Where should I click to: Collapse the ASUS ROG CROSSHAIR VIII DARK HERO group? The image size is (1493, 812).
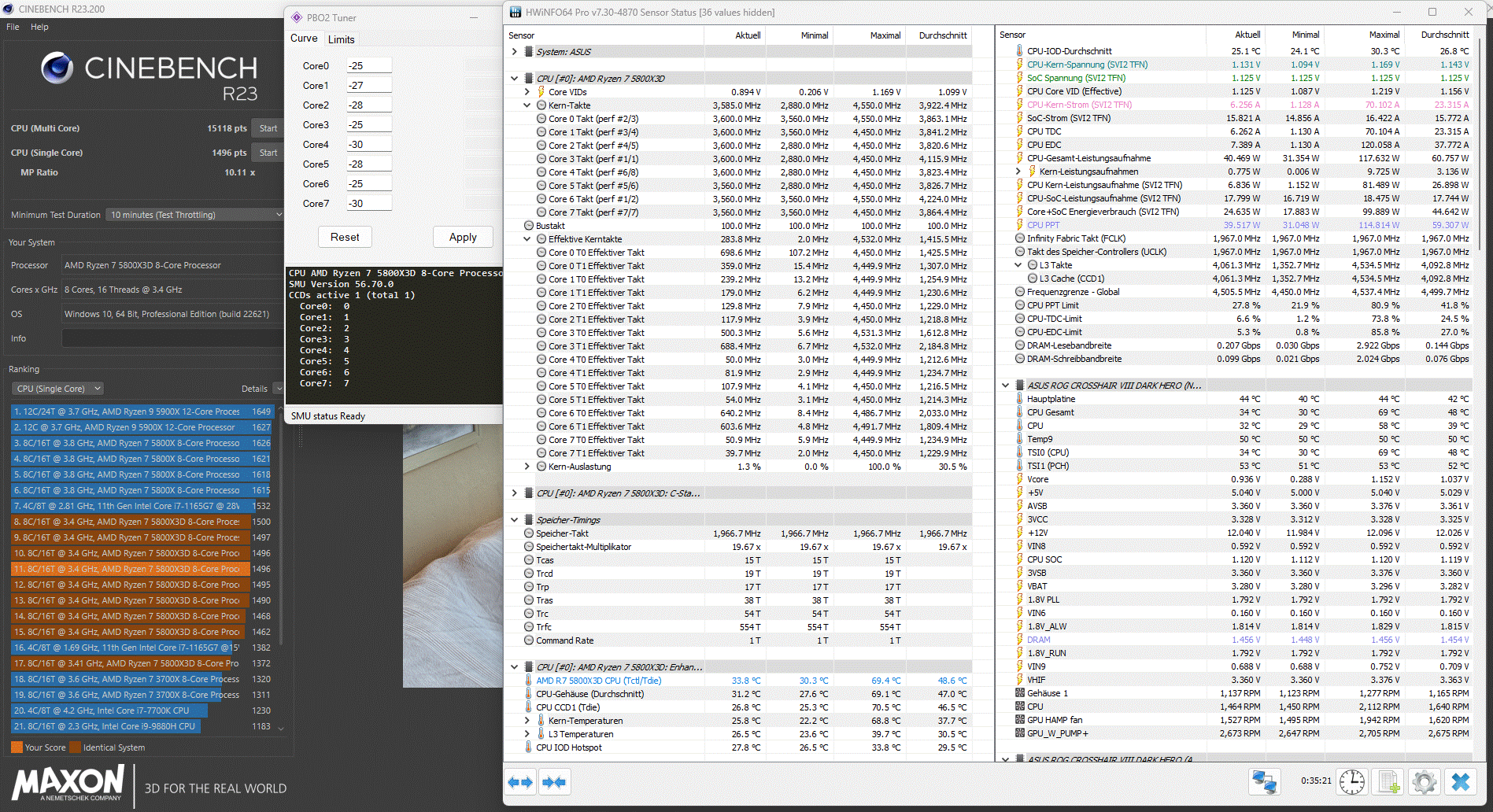(1006, 386)
